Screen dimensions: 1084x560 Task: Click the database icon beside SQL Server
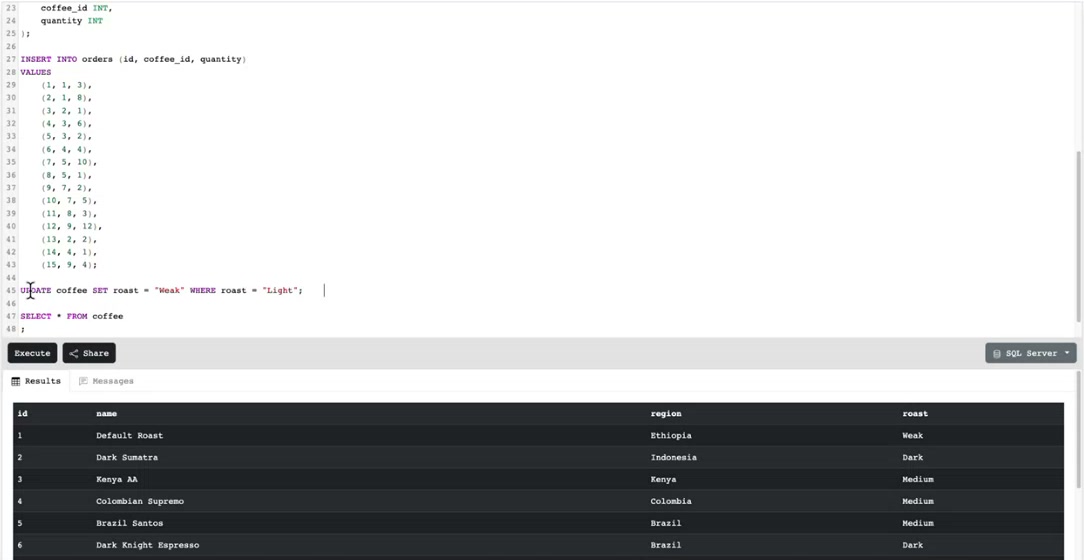click(x=996, y=353)
